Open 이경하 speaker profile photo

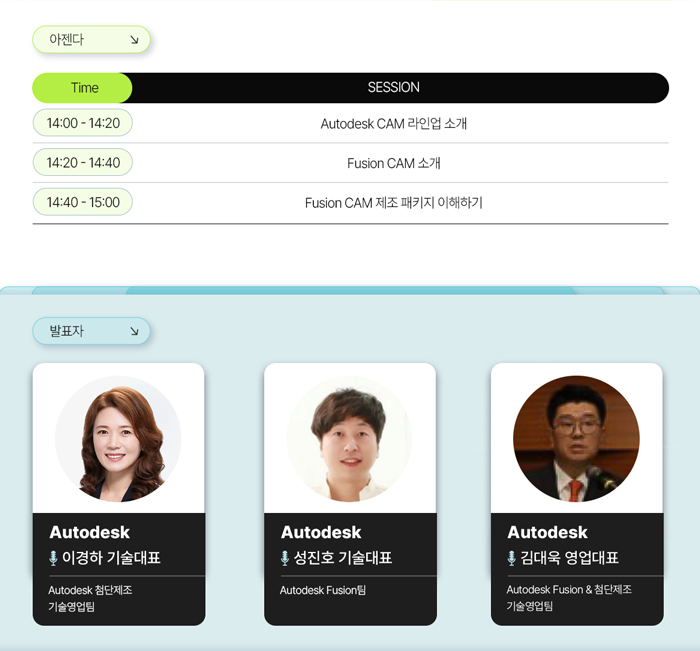(118, 439)
